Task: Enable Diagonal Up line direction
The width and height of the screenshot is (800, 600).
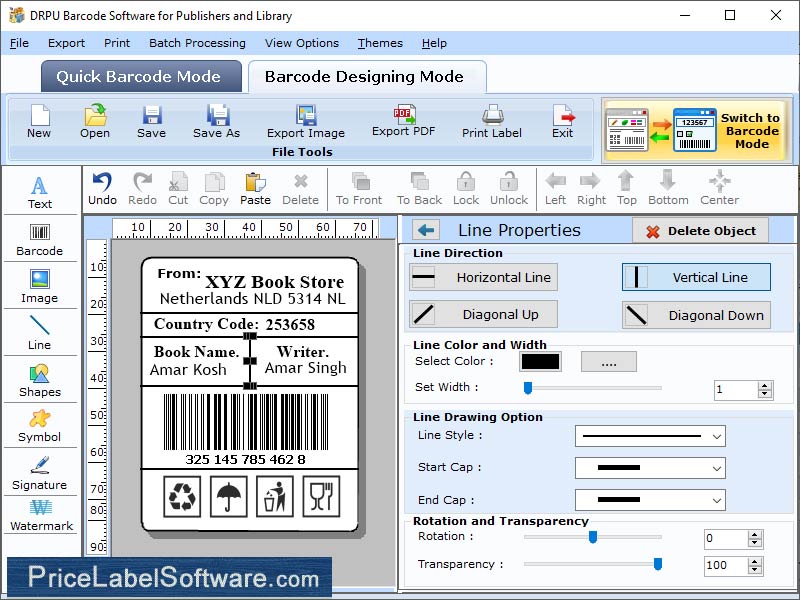Action: 483,315
